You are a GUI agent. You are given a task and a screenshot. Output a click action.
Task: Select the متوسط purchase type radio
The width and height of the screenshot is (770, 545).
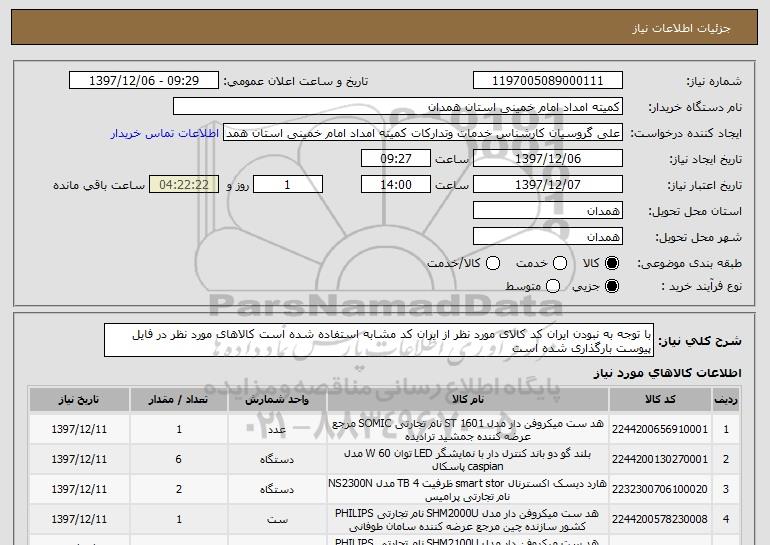pyautogui.click(x=553, y=286)
